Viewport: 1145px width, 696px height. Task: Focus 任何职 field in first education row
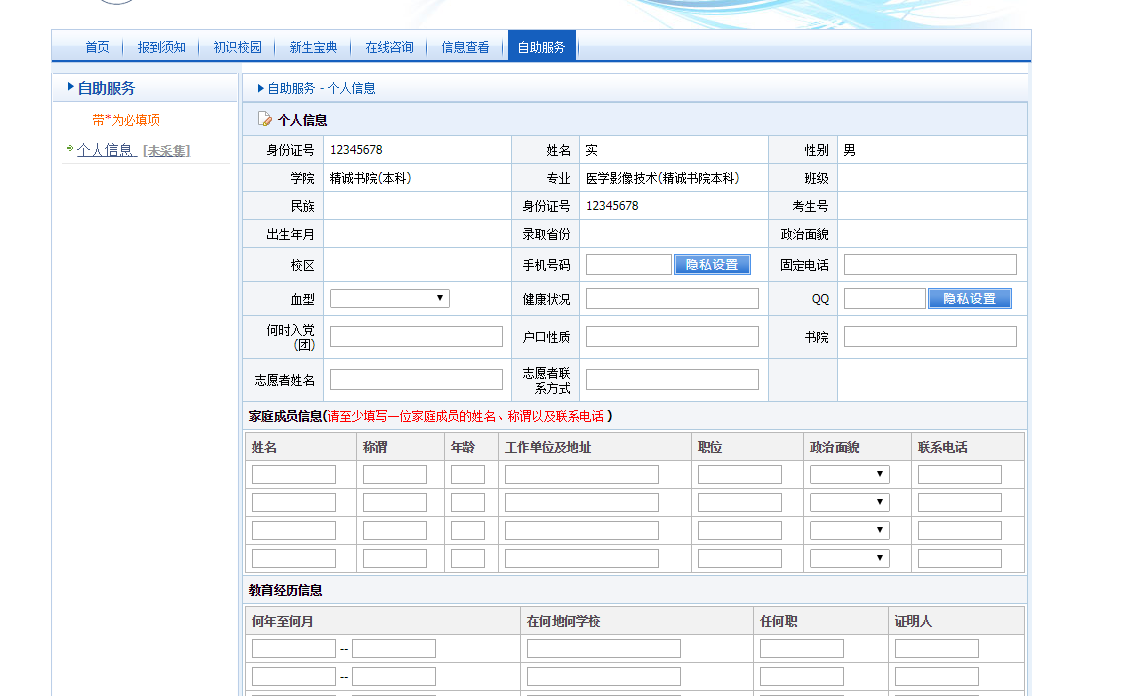802,649
